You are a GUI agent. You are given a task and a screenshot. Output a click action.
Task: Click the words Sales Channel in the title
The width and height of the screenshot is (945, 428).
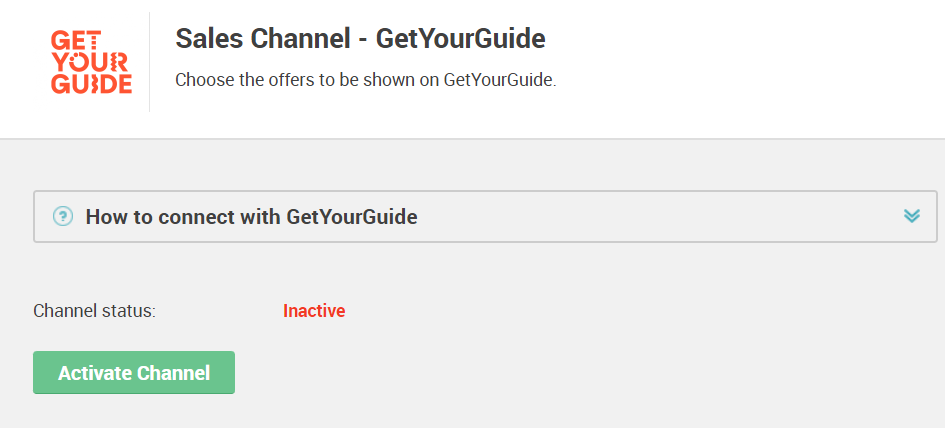pyautogui.click(x=263, y=39)
